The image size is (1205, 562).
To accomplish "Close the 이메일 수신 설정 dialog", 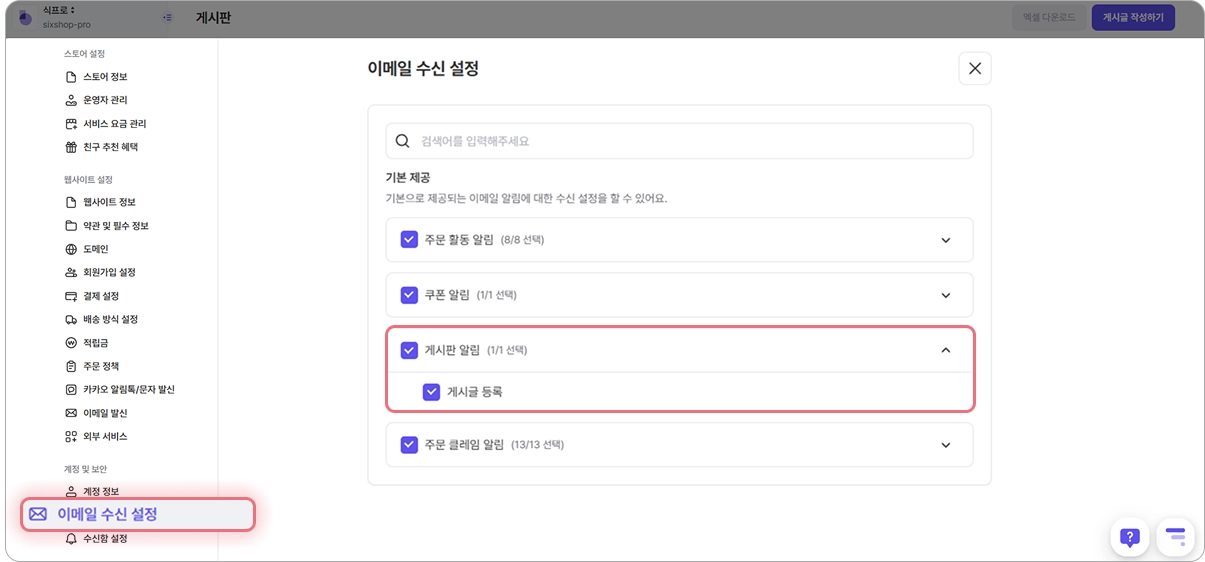I will (x=974, y=68).
